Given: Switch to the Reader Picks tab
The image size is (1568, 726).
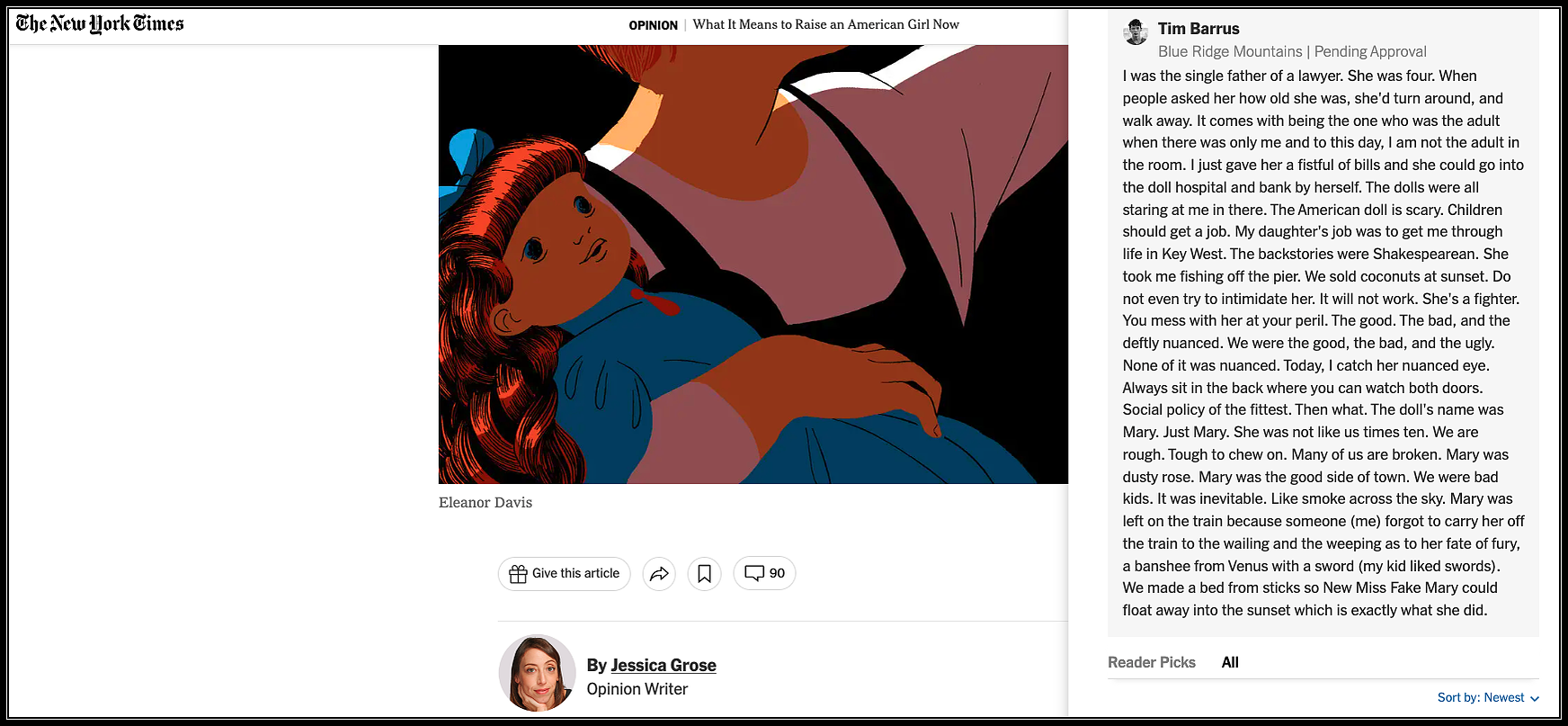Looking at the screenshot, I should click(x=1152, y=662).
